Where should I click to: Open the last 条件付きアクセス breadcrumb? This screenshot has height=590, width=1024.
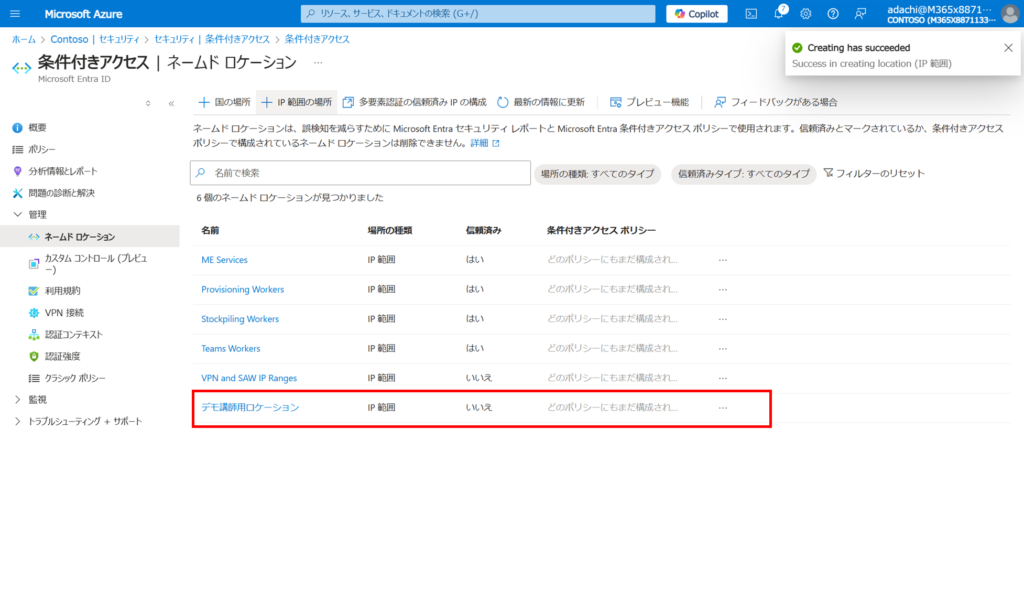click(317, 39)
